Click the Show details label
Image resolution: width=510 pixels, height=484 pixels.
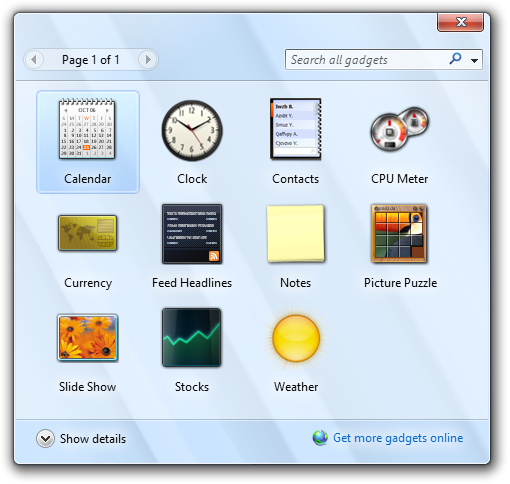click(93, 439)
